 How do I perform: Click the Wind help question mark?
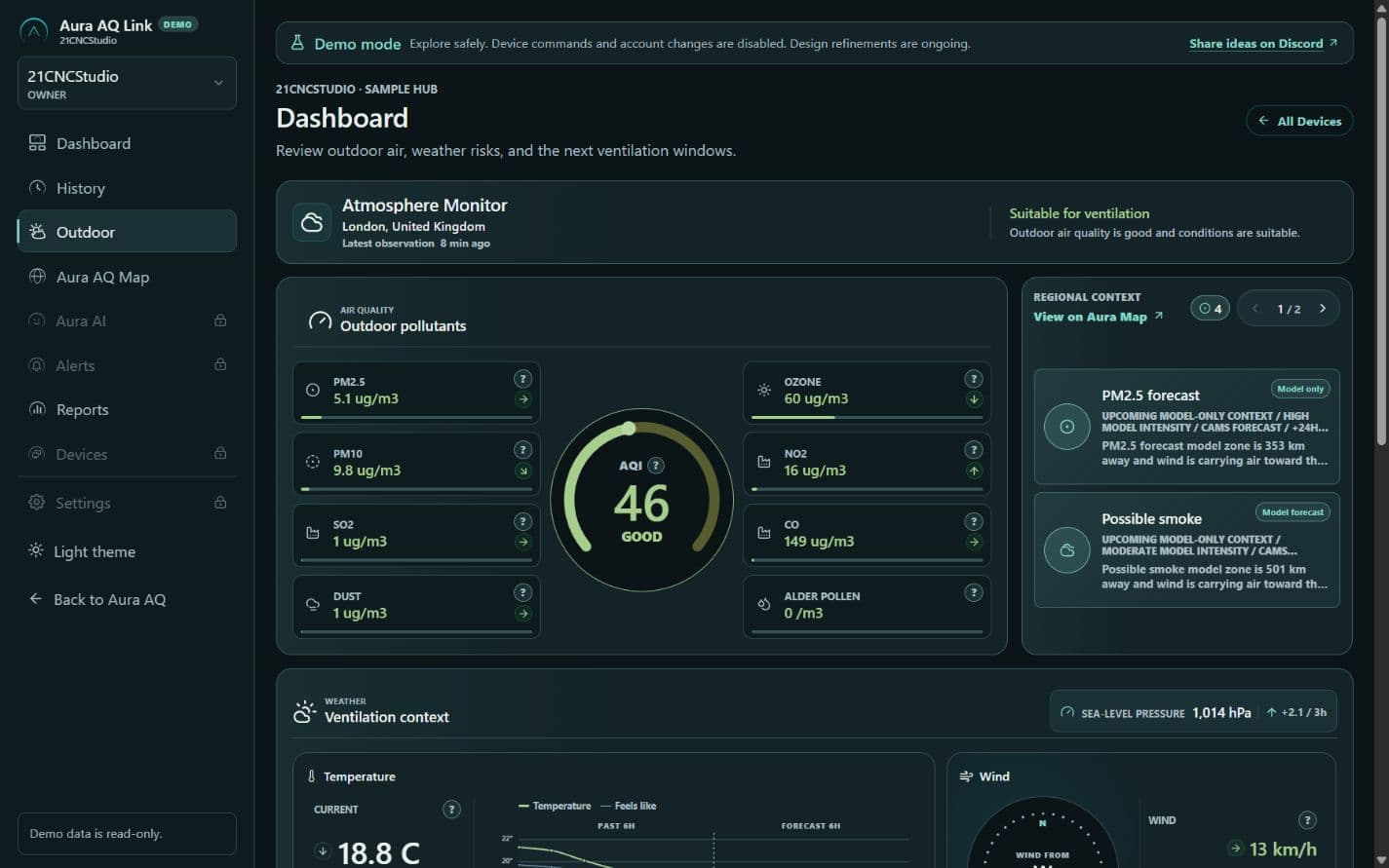pyautogui.click(x=1308, y=820)
